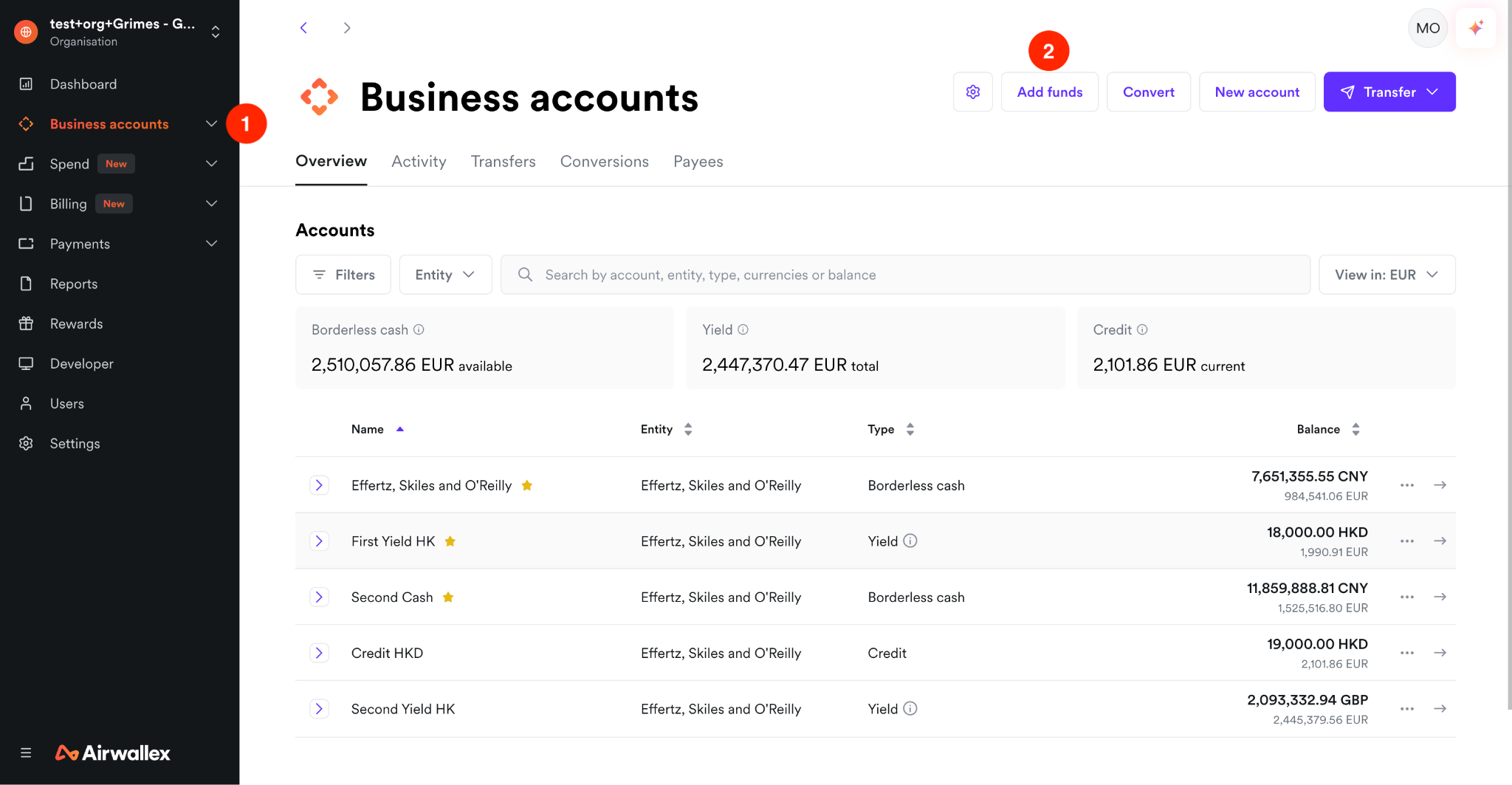Image resolution: width=1512 pixels, height=785 pixels.
Task: Open the organisation switcher dropdown
Action: [x=216, y=32]
